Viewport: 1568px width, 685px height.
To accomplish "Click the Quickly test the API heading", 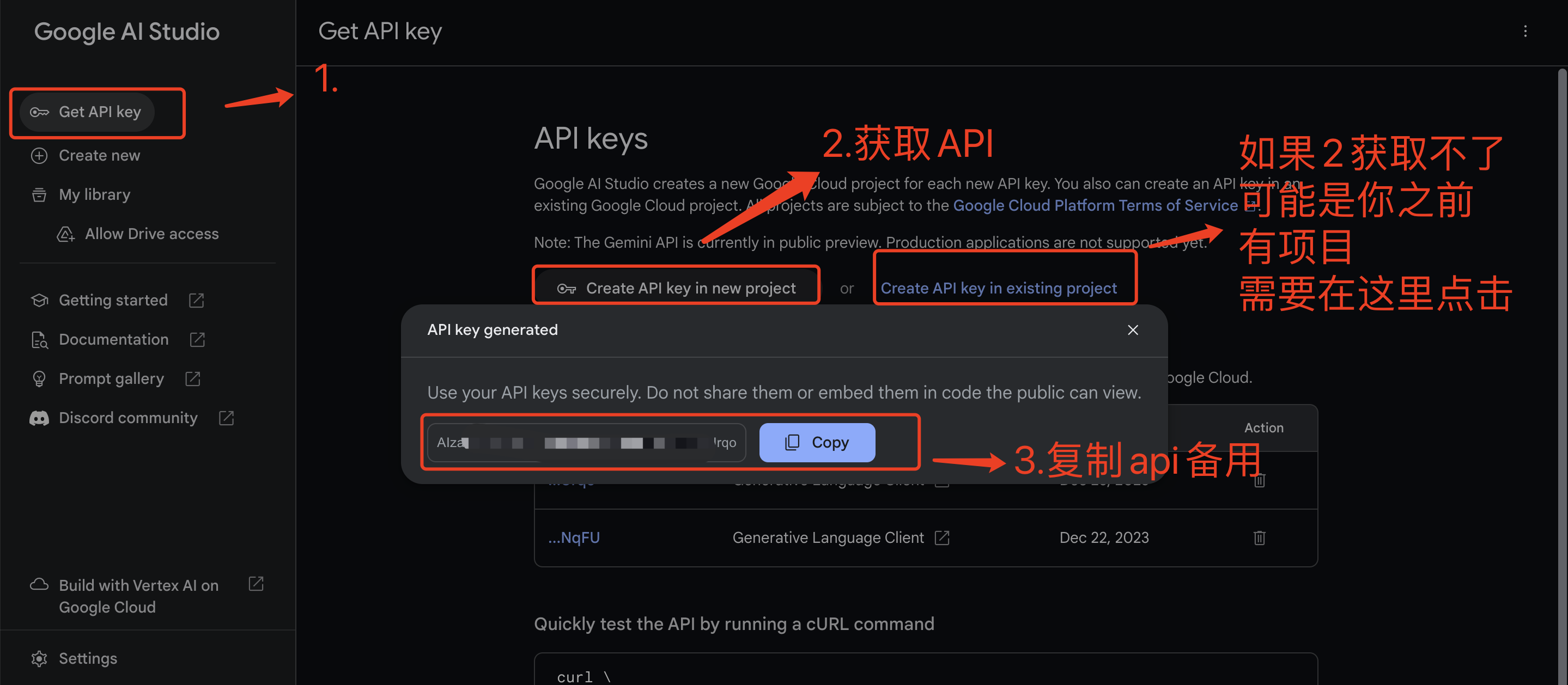I will point(733,624).
